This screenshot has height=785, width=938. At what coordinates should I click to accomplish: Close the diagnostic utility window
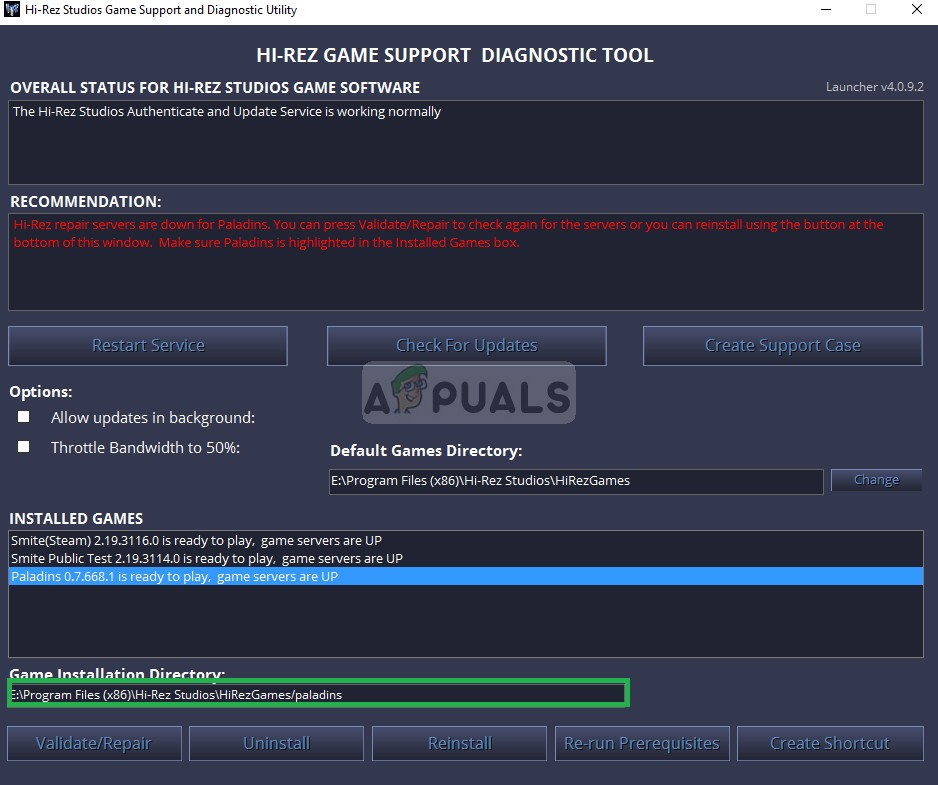point(916,10)
